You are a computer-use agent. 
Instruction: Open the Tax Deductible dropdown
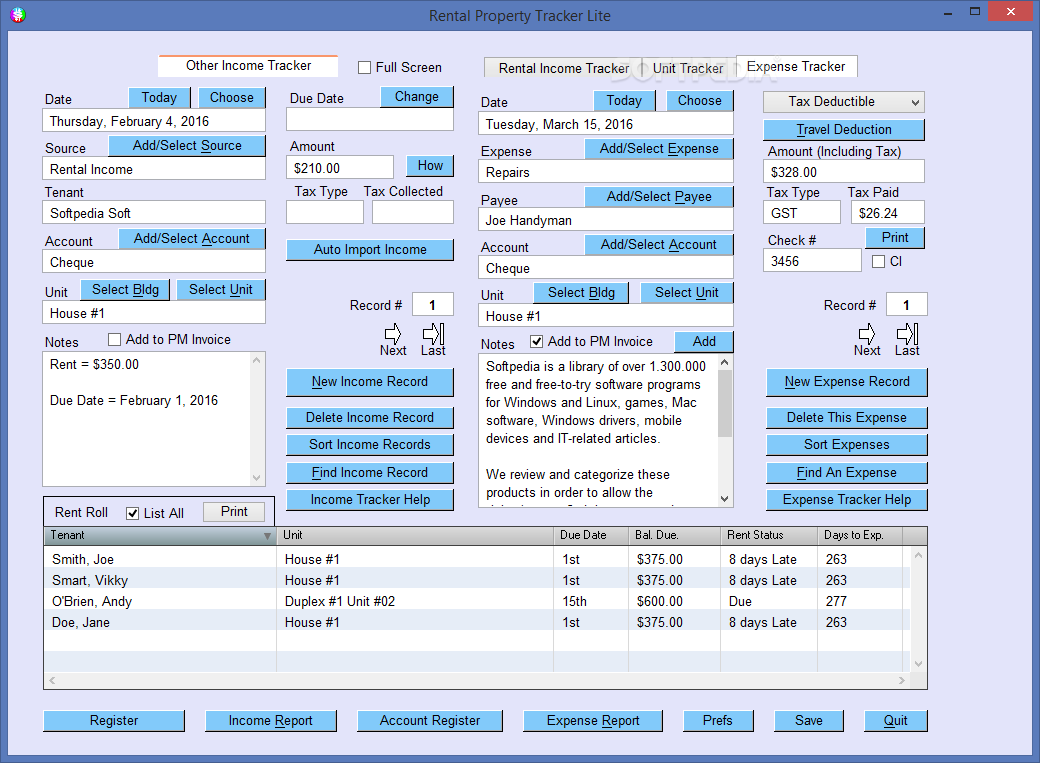(844, 102)
